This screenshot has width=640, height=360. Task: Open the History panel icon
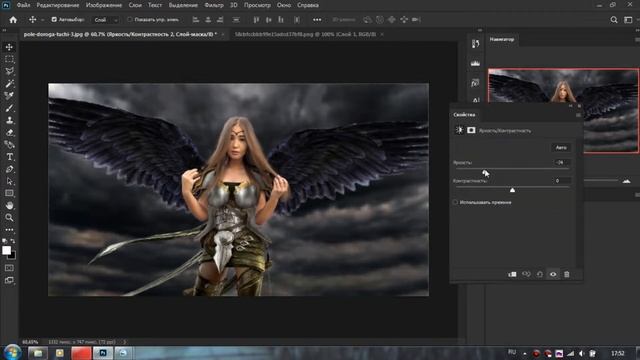click(x=475, y=44)
